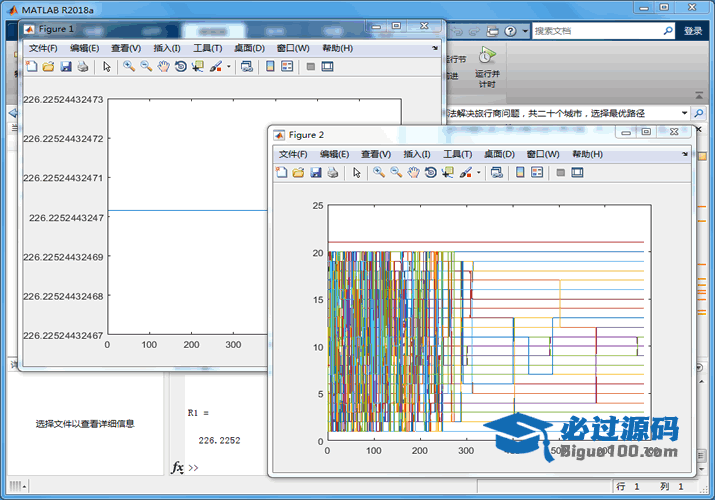
Task: Select Rotate 3D tool in Figure 1 toolbar
Action: tap(181, 67)
